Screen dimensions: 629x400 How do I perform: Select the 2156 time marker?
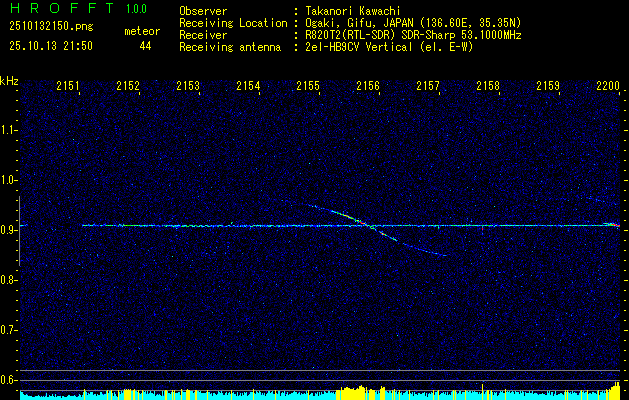pyautogui.click(x=368, y=87)
